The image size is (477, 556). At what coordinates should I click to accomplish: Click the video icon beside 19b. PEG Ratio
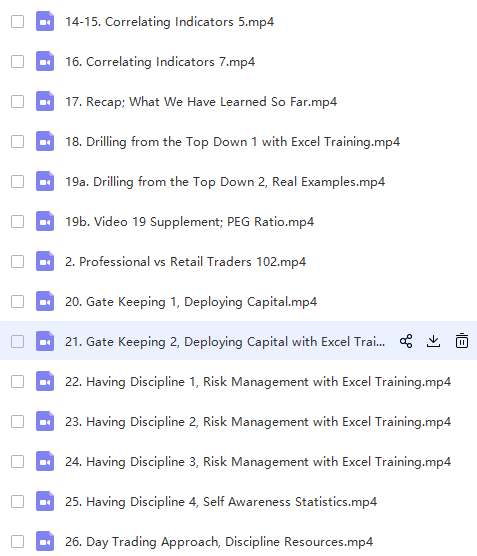tap(45, 222)
